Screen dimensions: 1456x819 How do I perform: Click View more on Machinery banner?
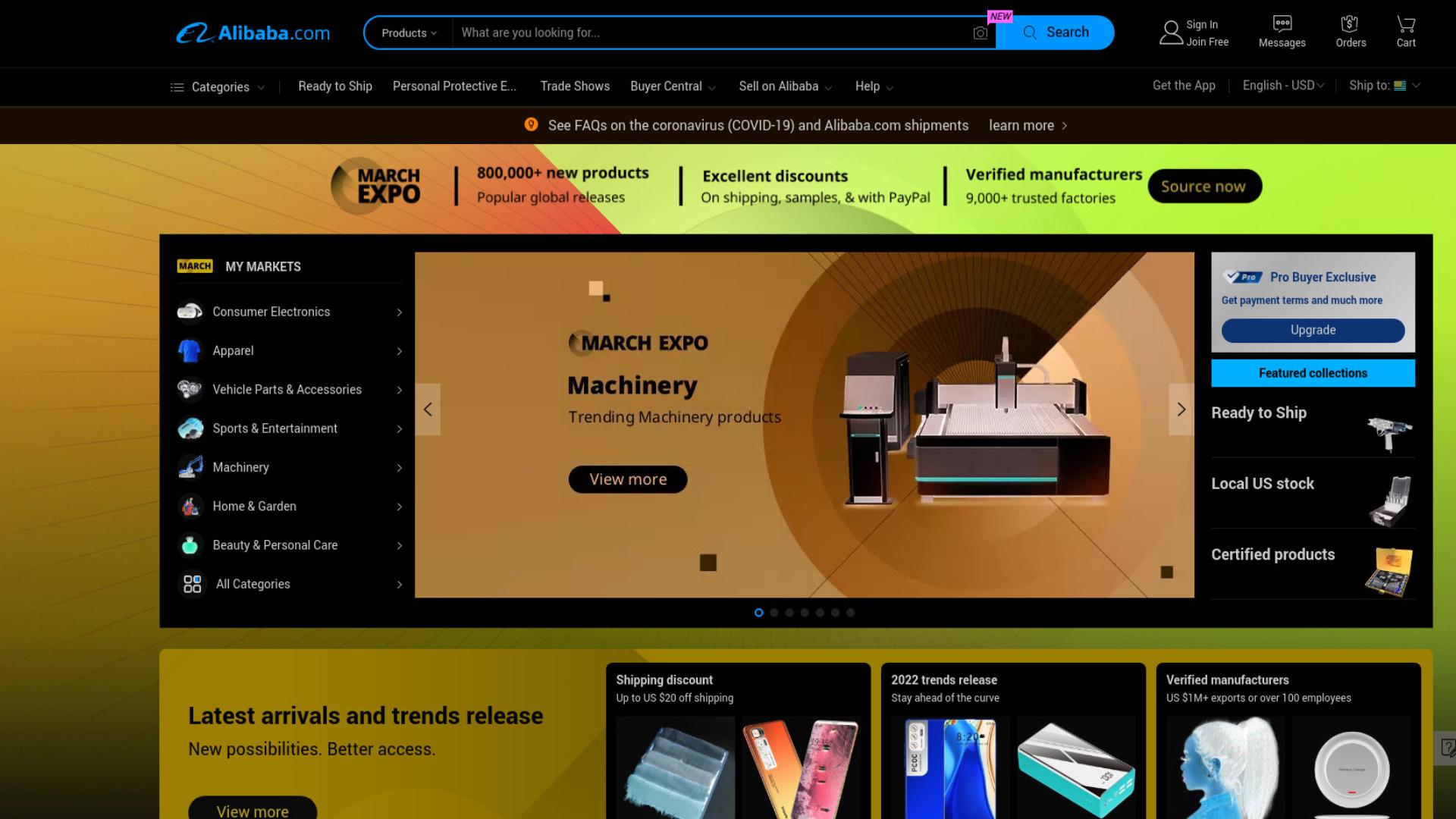point(628,479)
